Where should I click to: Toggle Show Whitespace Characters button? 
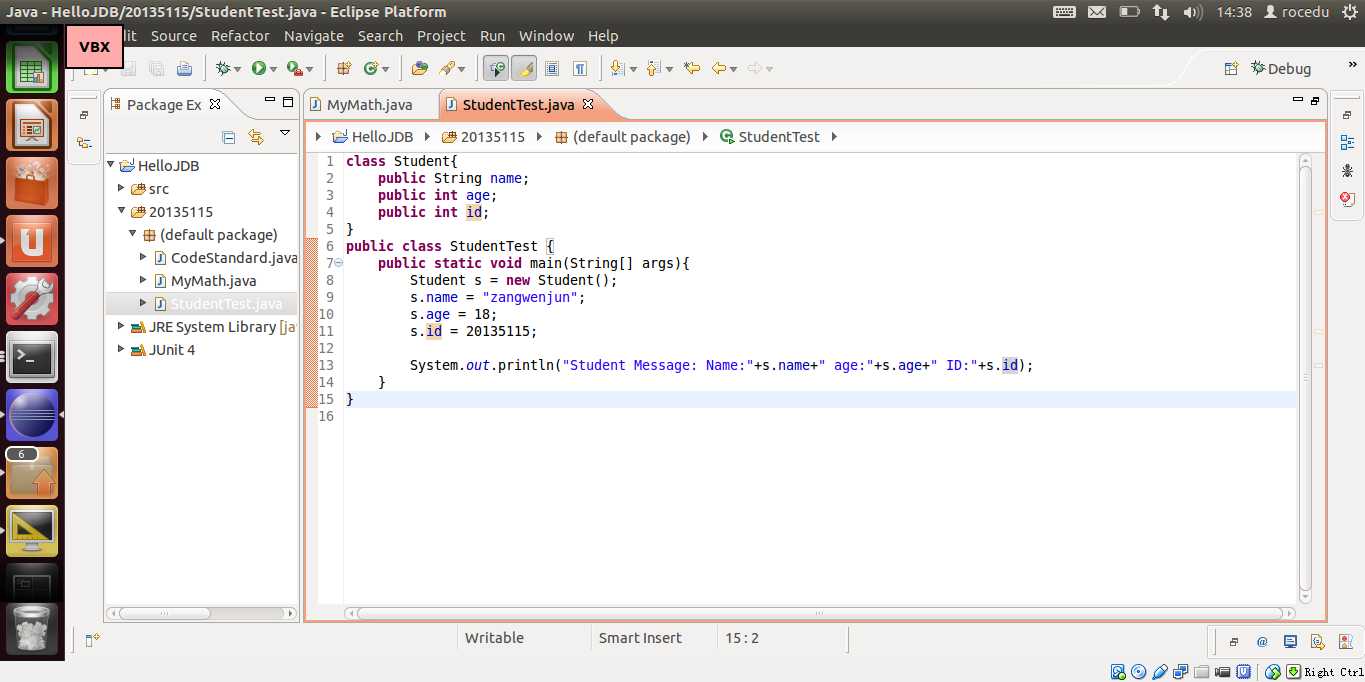click(x=580, y=68)
